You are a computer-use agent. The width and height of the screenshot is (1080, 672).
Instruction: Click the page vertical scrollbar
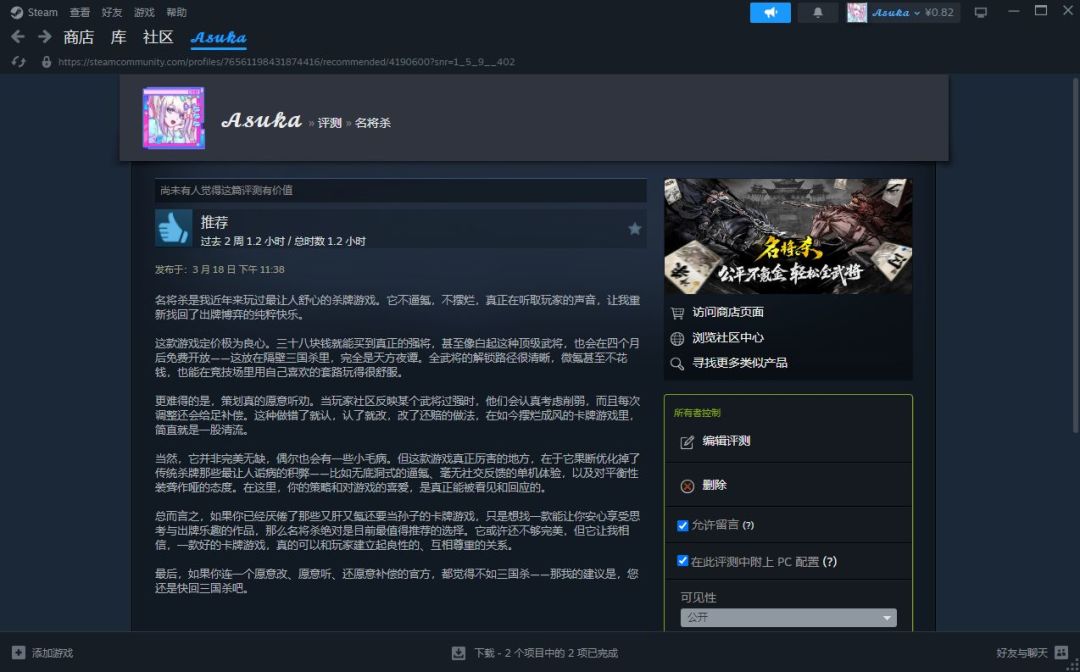[x=1076, y=254]
